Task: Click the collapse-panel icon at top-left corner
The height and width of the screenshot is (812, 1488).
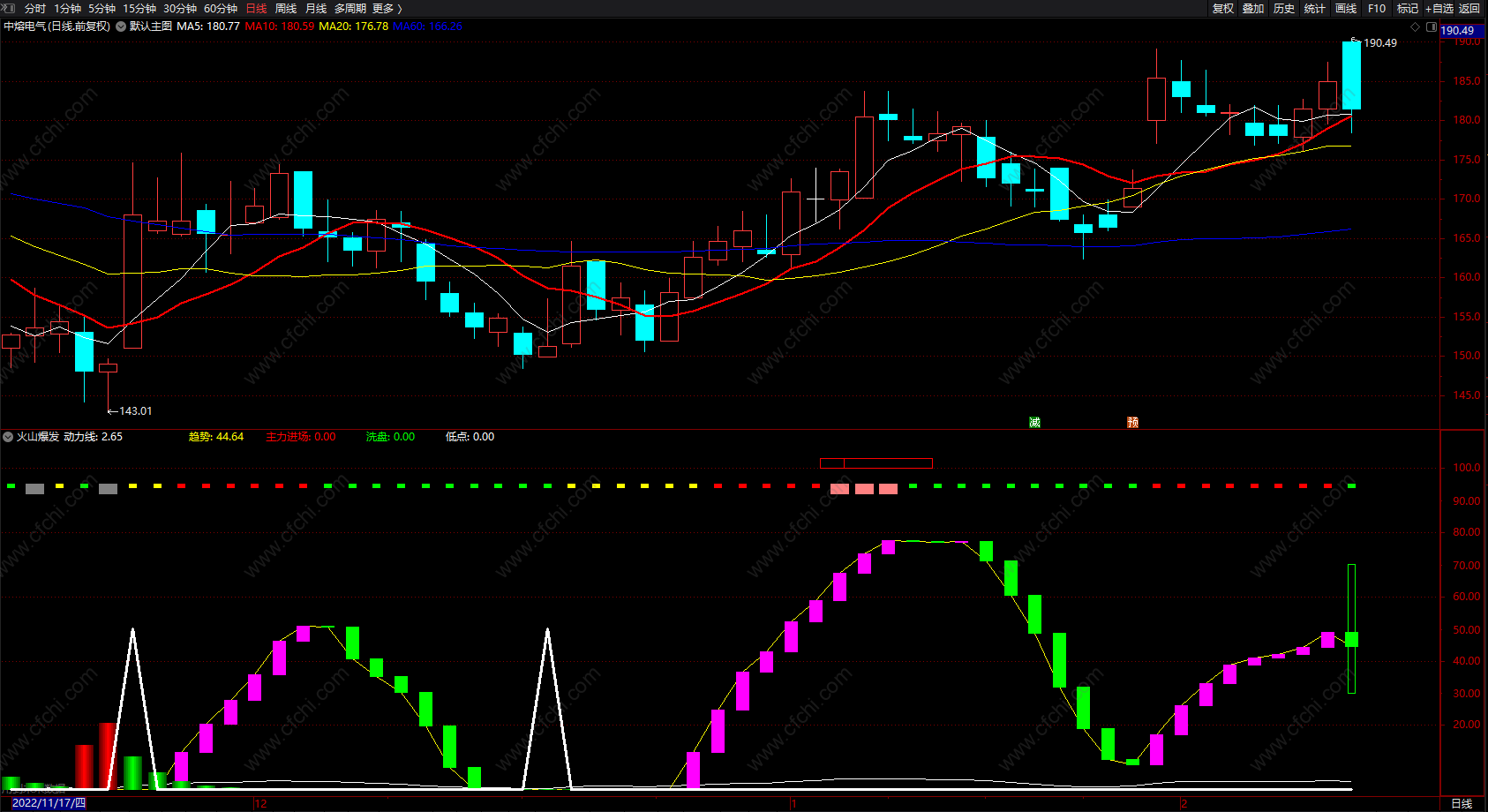Action: (x=9, y=8)
